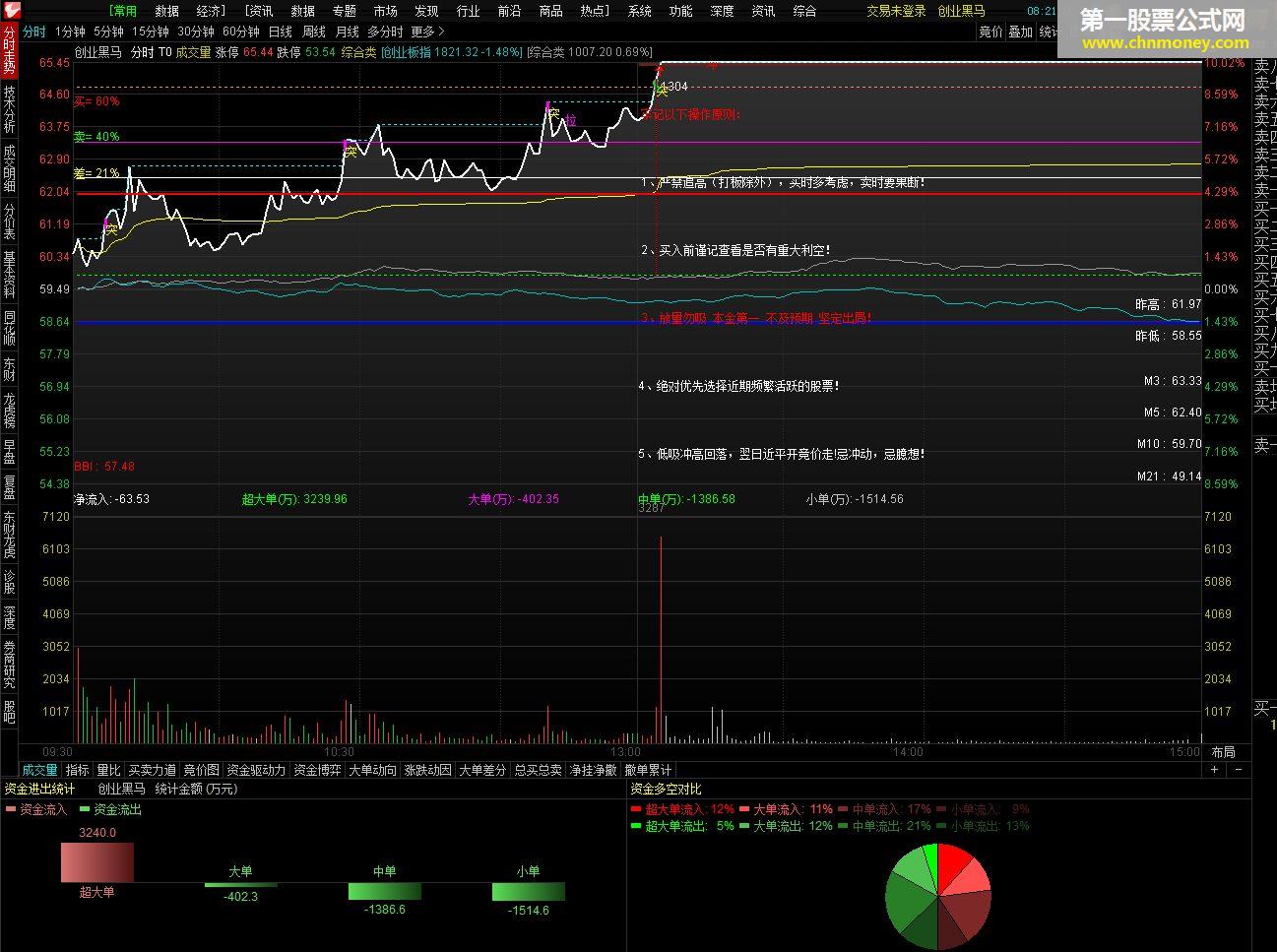
Task: Click the 超大单 inflow bar 3240.0
Action: coord(96,861)
